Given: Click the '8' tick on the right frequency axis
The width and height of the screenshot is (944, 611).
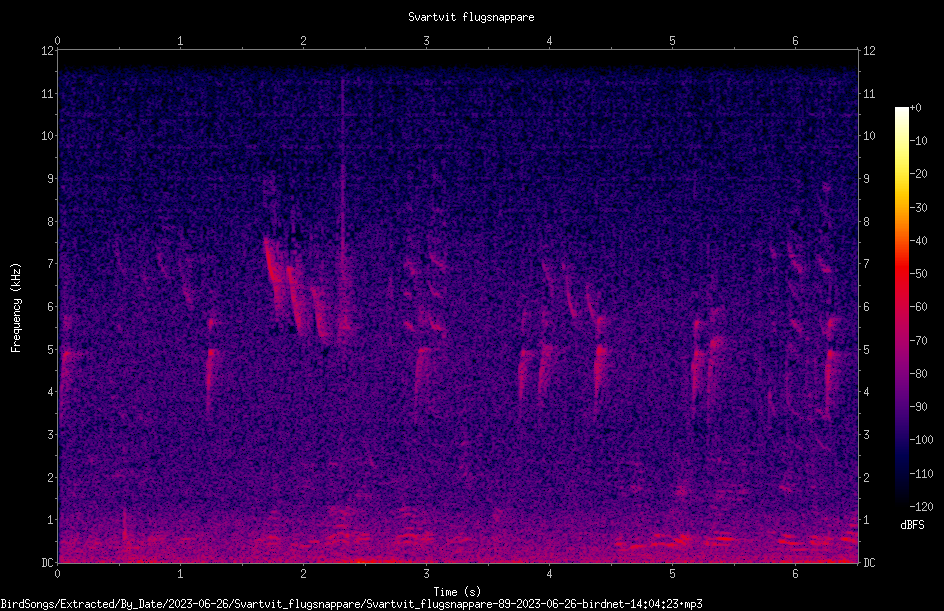Looking at the screenshot, I should 866,222.
